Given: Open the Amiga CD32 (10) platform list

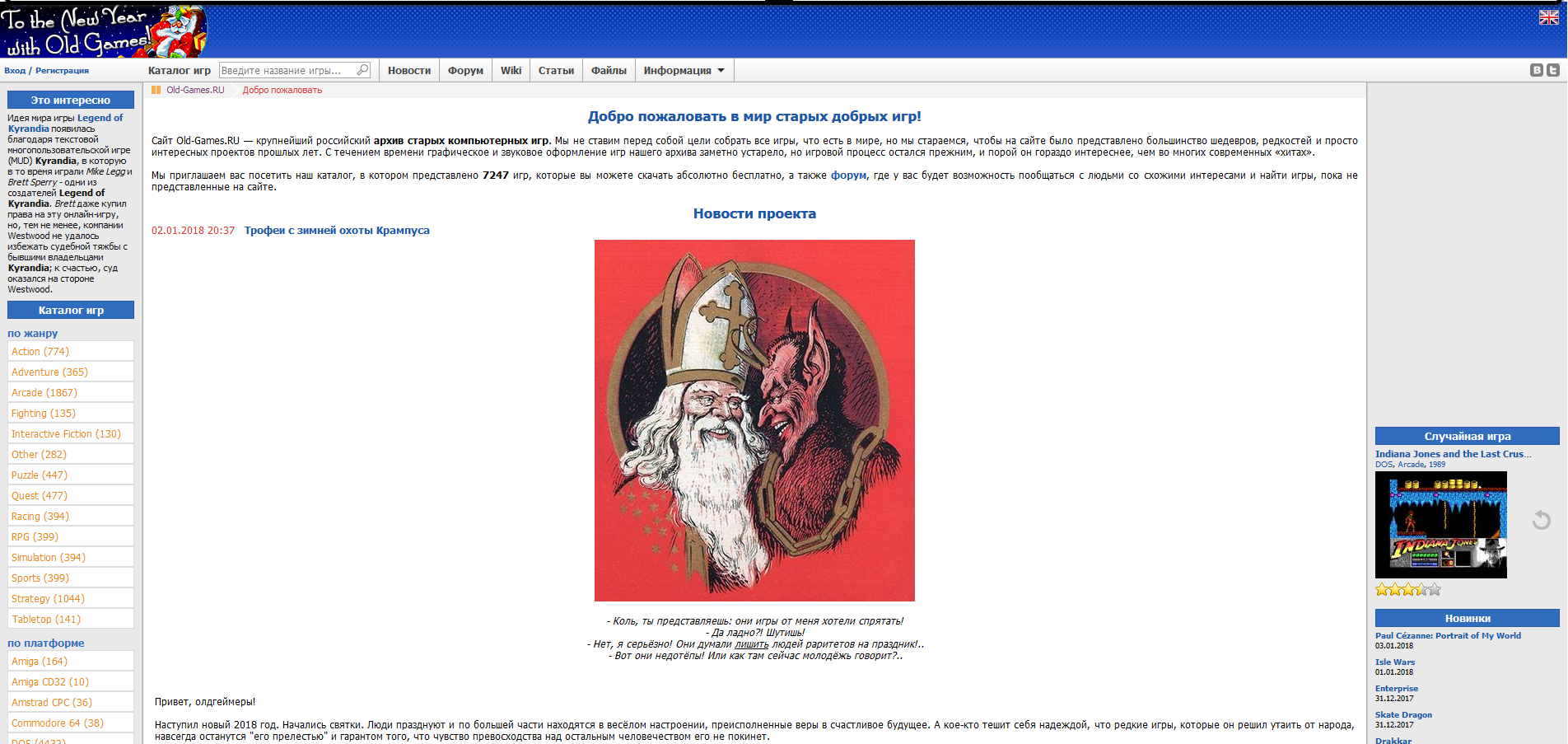Looking at the screenshot, I should [71, 681].
